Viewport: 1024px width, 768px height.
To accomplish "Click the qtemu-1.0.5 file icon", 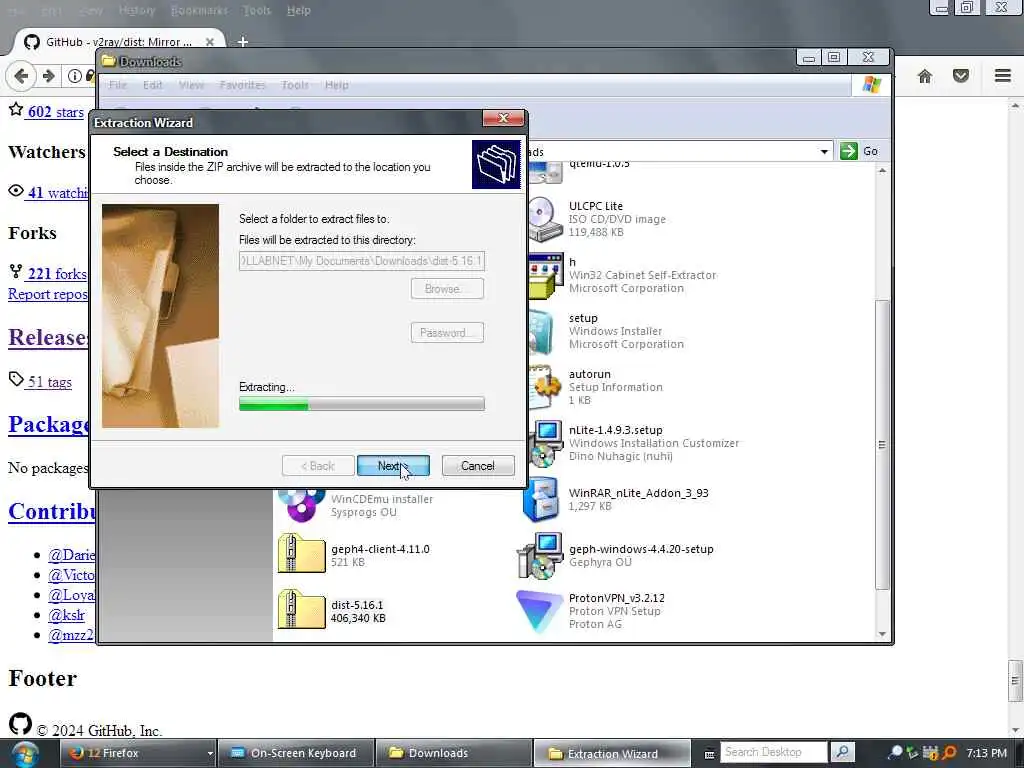I will pyautogui.click(x=546, y=173).
